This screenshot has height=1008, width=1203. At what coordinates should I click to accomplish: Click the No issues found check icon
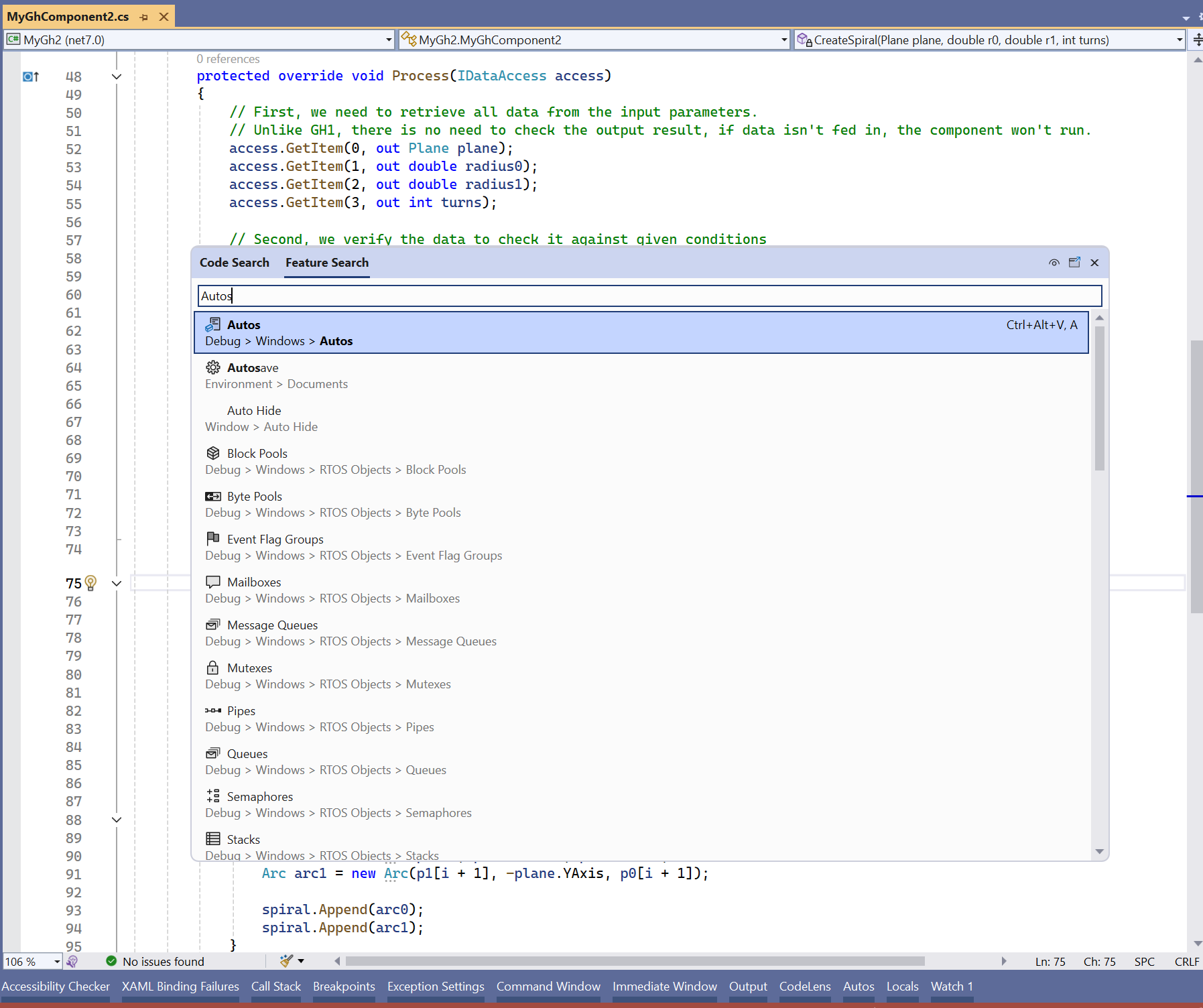(x=111, y=961)
